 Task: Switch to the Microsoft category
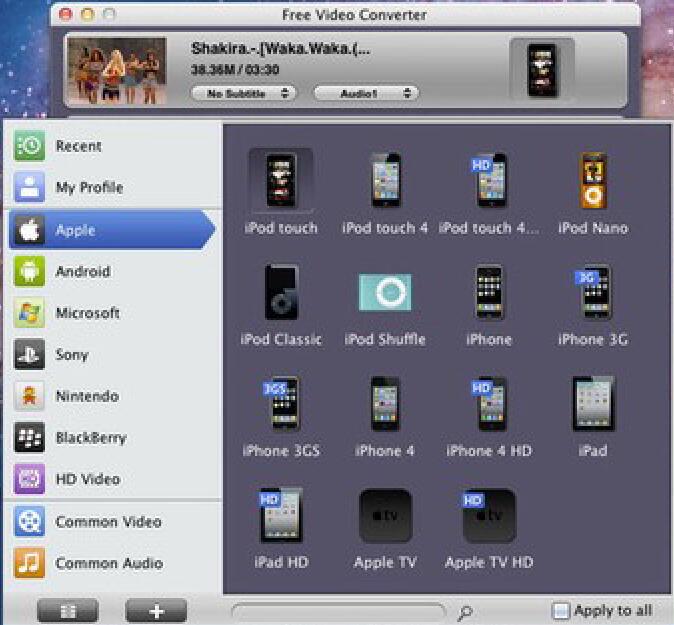pyautogui.click(x=113, y=313)
